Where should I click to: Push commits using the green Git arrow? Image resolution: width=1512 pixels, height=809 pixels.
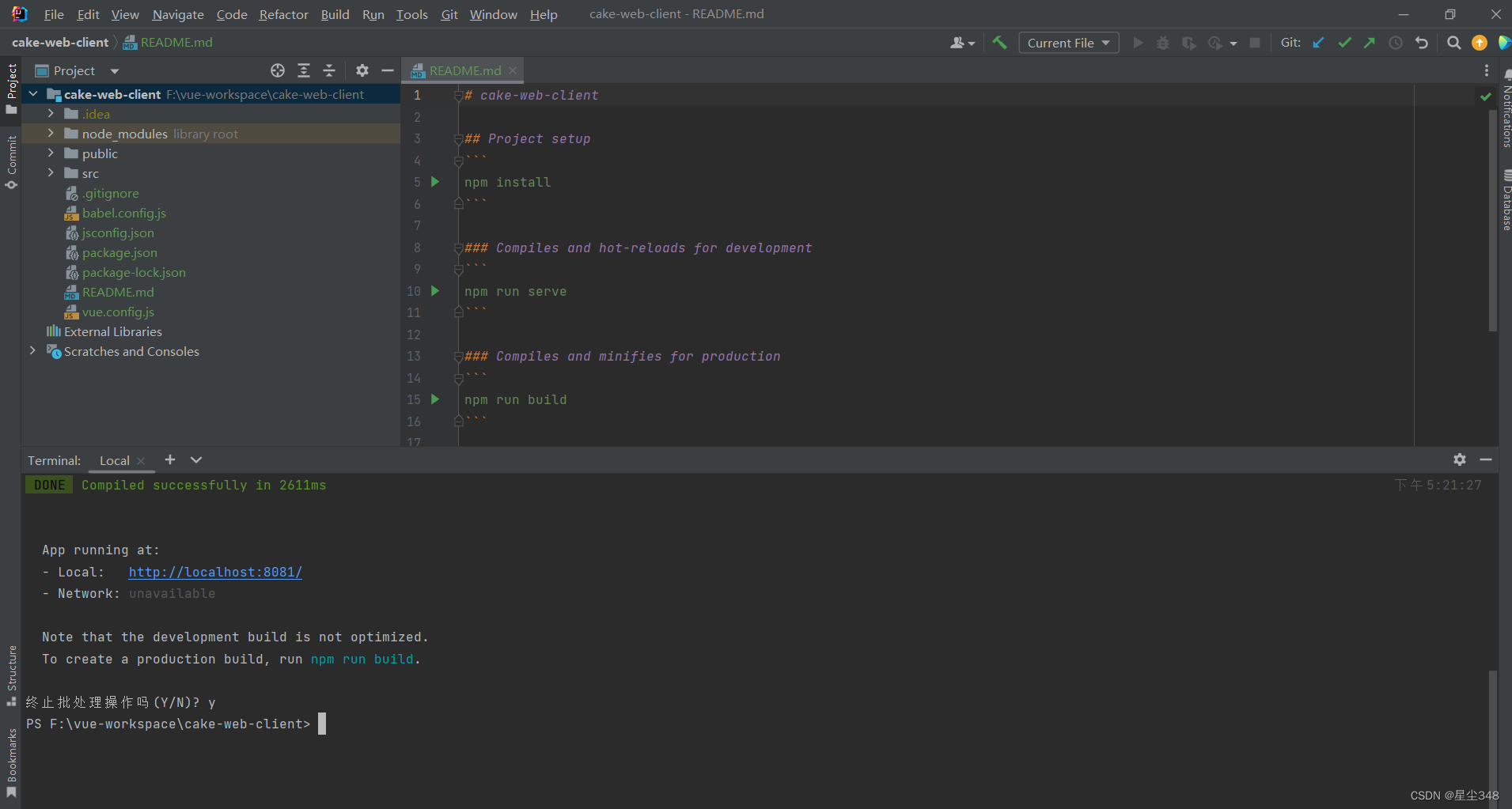(1370, 43)
